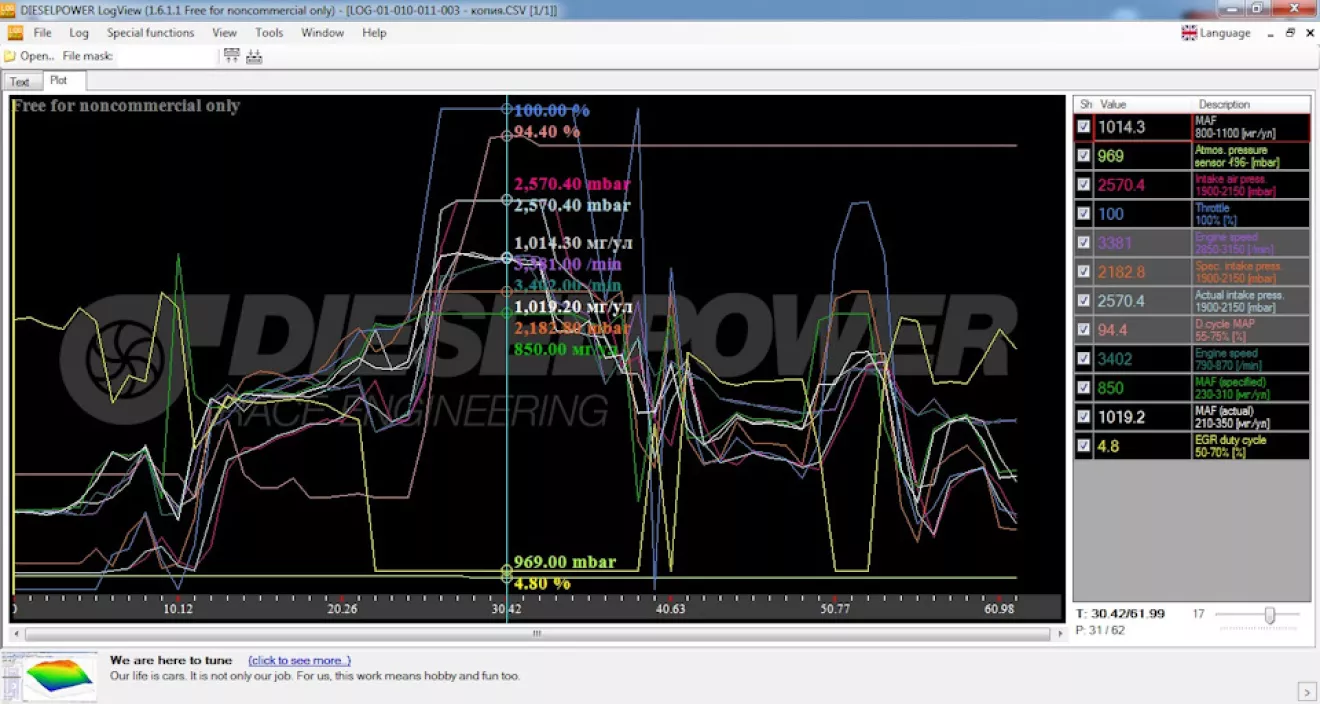This screenshot has height=704, width=1320.
Task: Toggle the EGR duty cycle checkbox
Action: [x=1084, y=446]
